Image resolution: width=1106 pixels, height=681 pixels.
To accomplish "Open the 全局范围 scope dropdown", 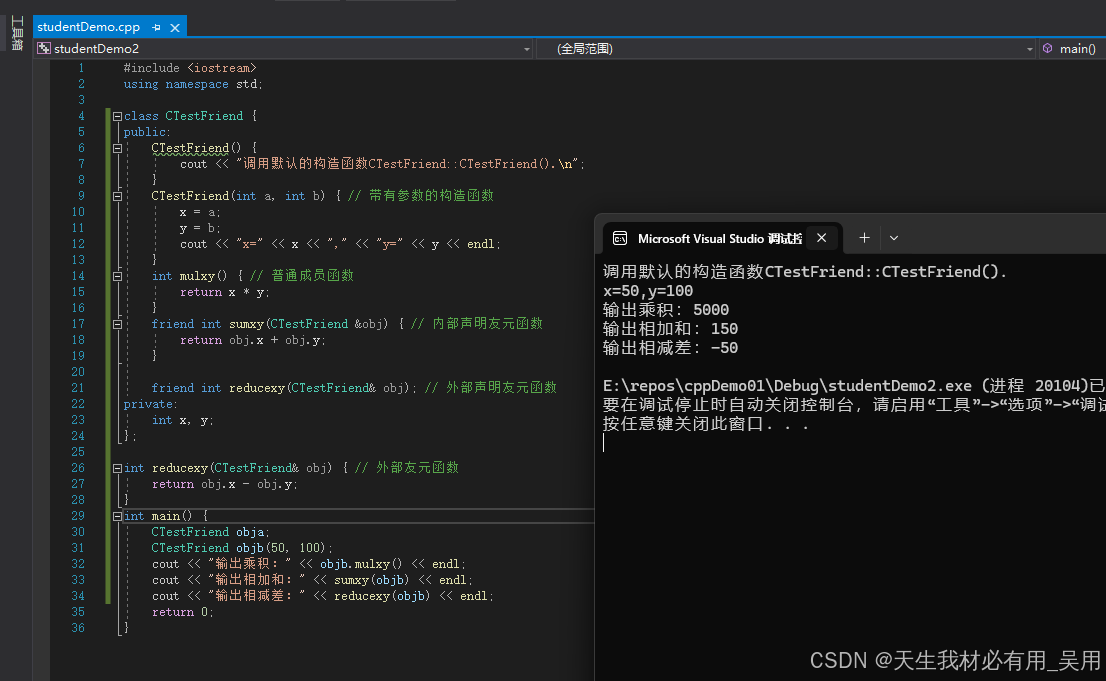I will (x=1029, y=49).
